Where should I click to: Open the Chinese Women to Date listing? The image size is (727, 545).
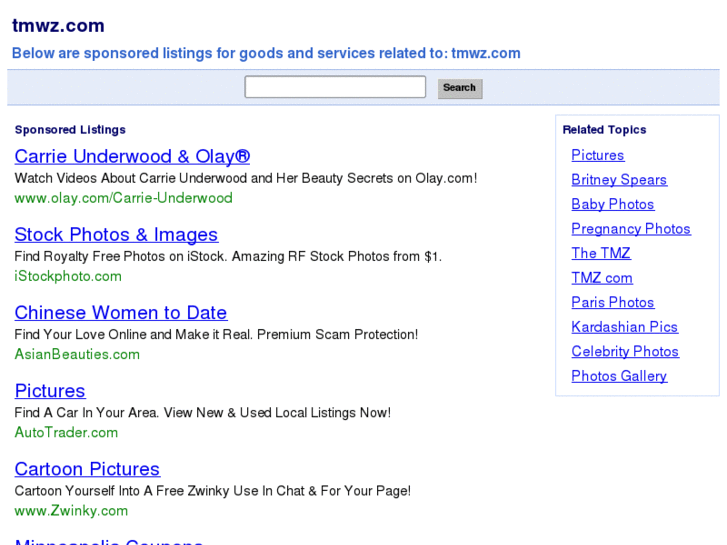(120, 313)
